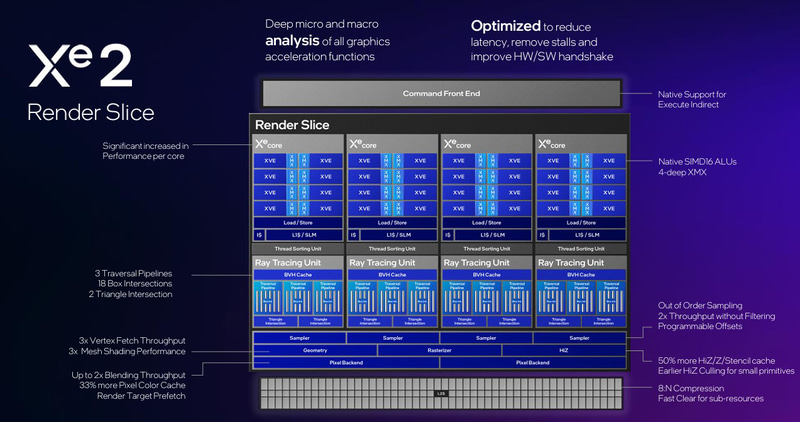The width and height of the screenshot is (800, 422).
Task: Click the 'Programmable Offsets' text
Action: click(x=700, y=327)
